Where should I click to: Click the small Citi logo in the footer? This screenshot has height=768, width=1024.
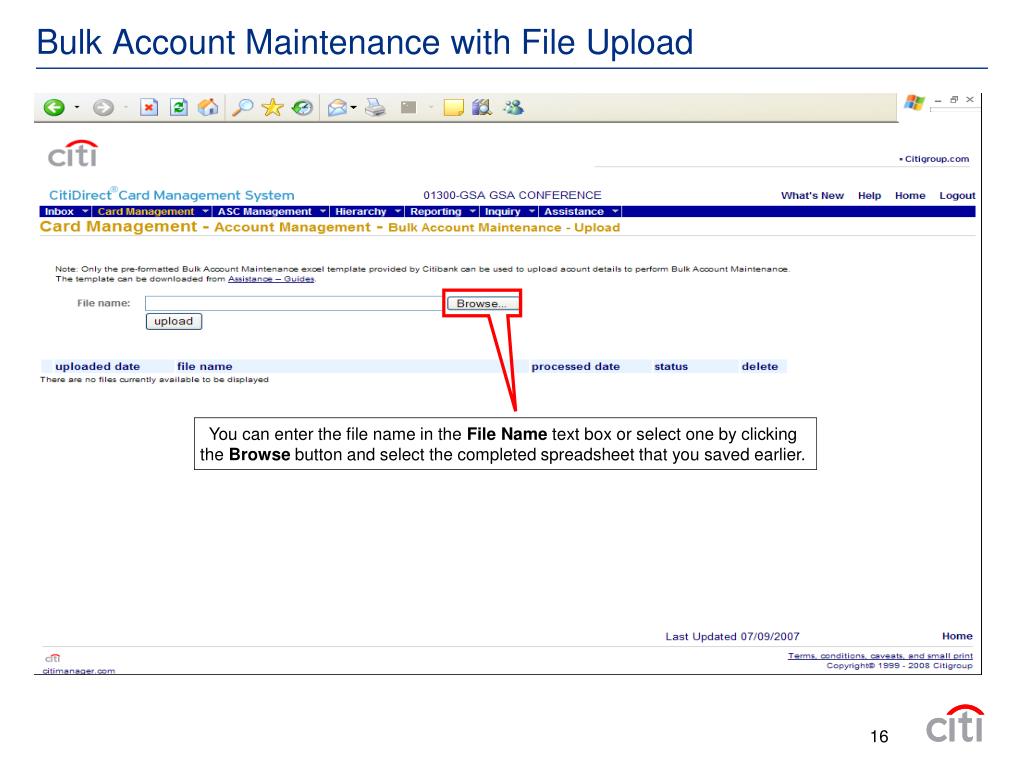(53, 658)
